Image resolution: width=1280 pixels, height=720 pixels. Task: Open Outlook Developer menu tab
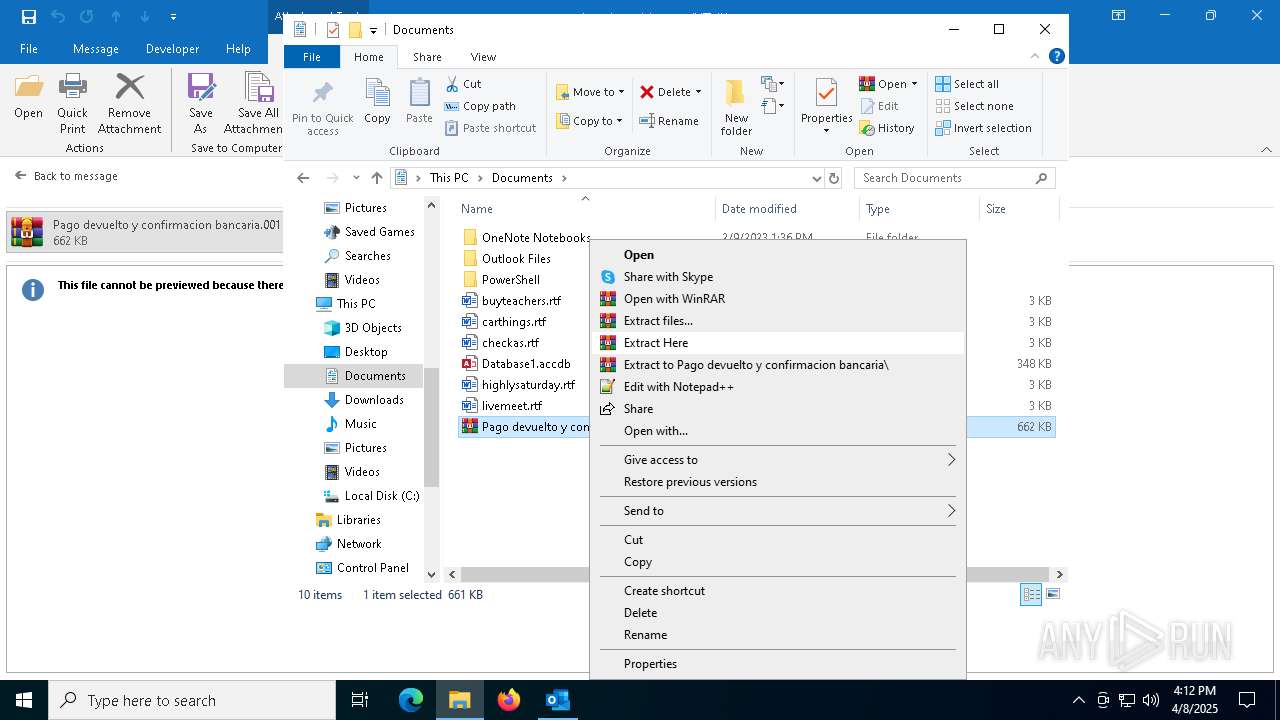172,48
